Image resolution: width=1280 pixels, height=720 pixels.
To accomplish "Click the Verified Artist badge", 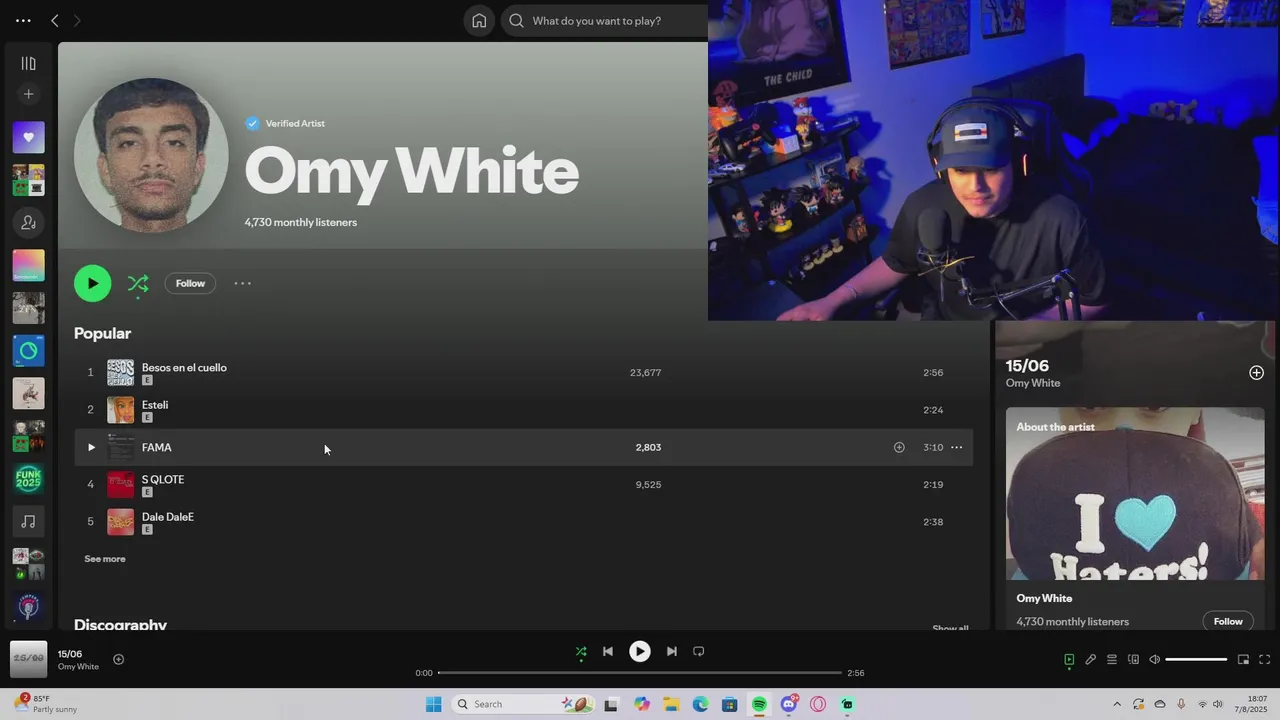I will click(x=285, y=123).
